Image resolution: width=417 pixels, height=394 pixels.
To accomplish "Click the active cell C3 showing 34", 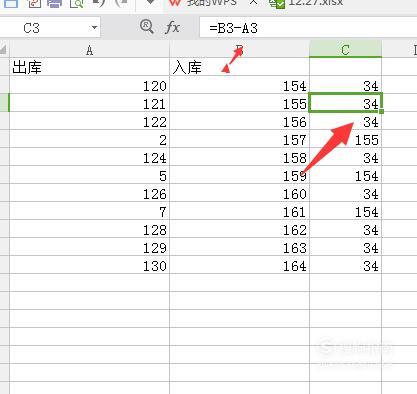I will pyautogui.click(x=345, y=103).
